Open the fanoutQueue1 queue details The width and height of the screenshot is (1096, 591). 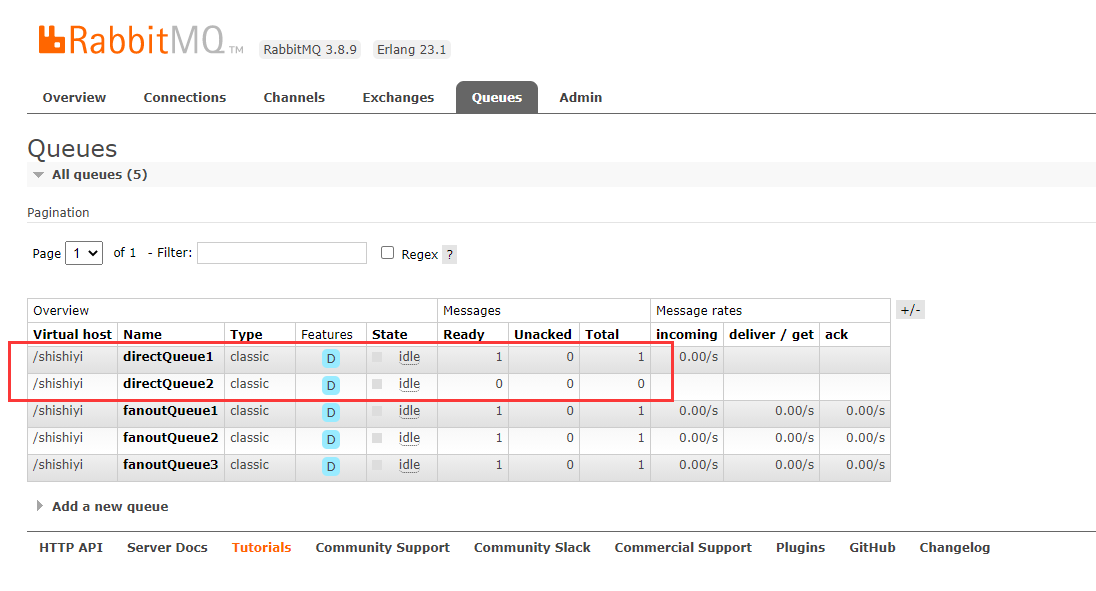click(x=171, y=411)
